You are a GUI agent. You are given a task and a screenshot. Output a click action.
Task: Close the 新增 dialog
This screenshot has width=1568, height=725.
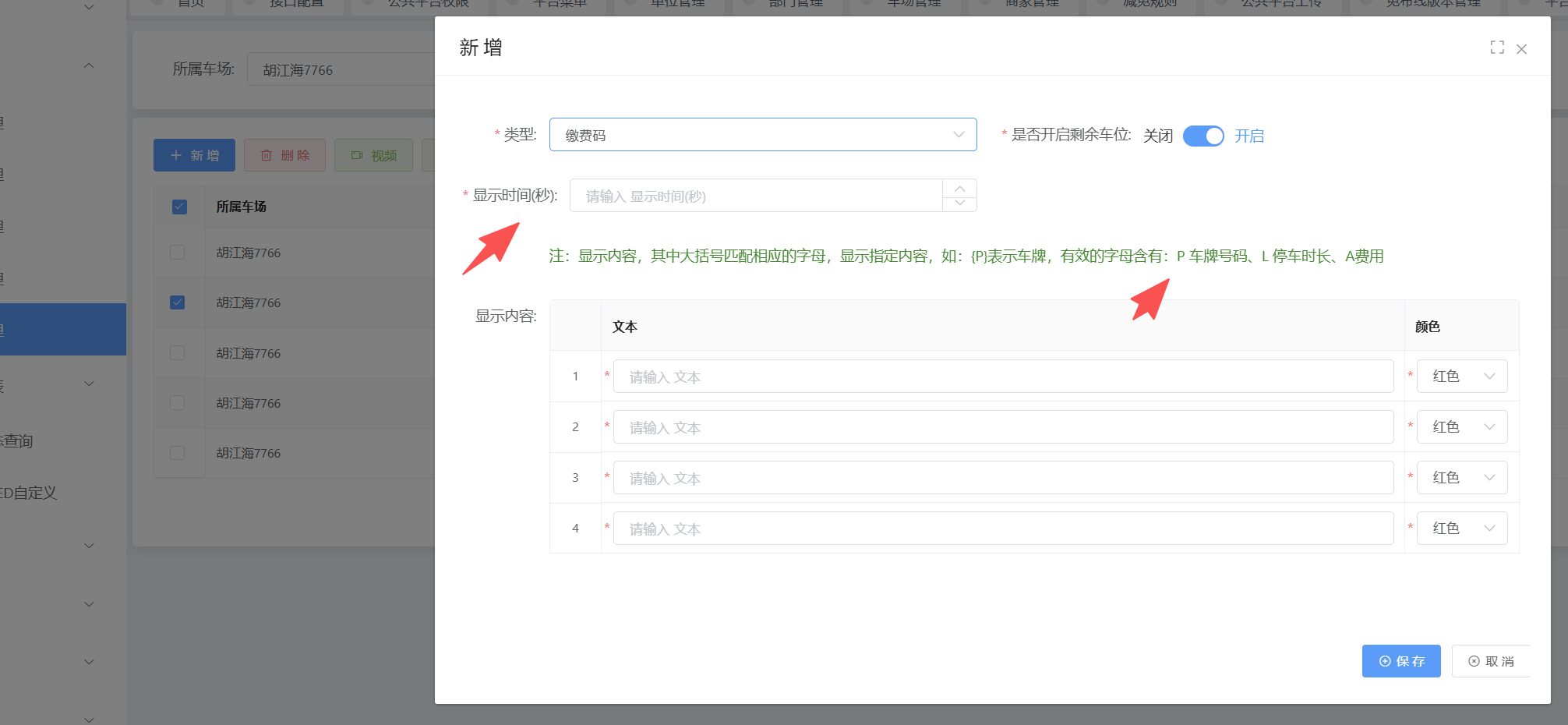click(x=1521, y=49)
